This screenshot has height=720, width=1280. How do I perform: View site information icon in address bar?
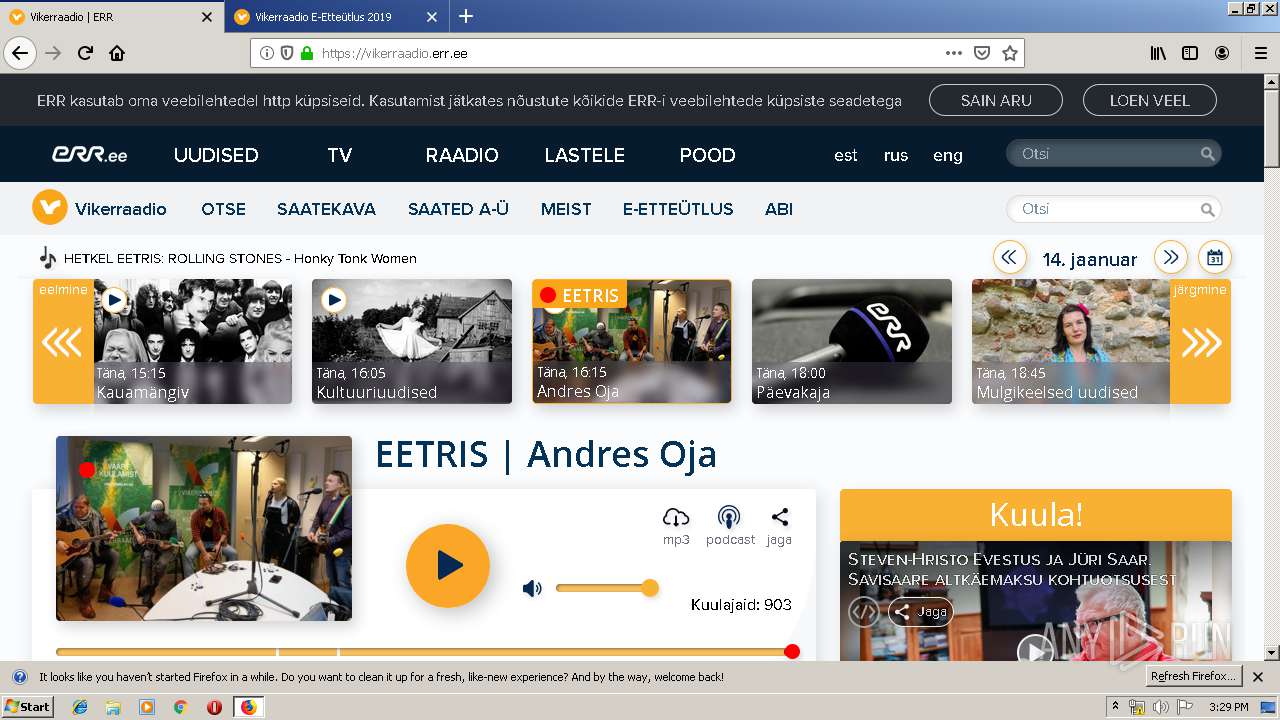(267, 53)
